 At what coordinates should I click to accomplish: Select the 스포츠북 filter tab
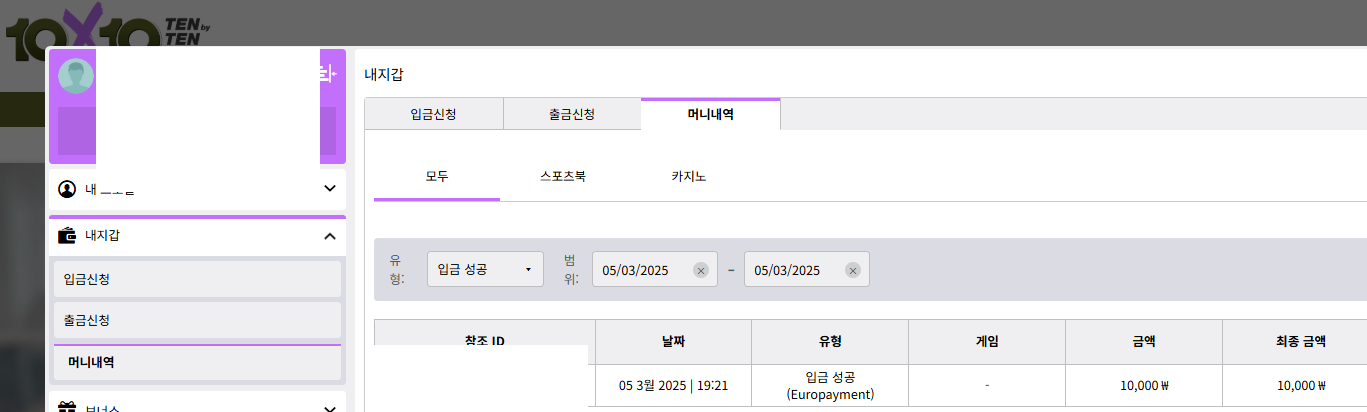562,176
